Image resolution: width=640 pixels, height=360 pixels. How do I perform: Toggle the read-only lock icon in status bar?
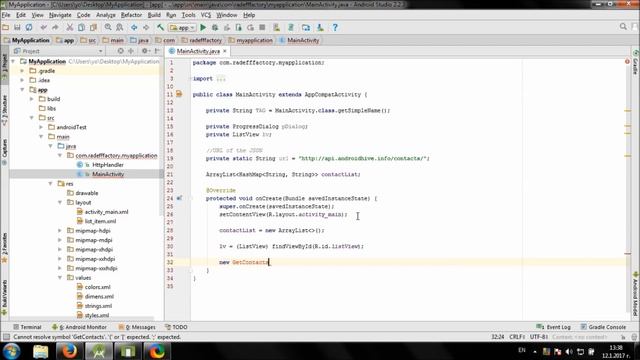(x=623, y=337)
